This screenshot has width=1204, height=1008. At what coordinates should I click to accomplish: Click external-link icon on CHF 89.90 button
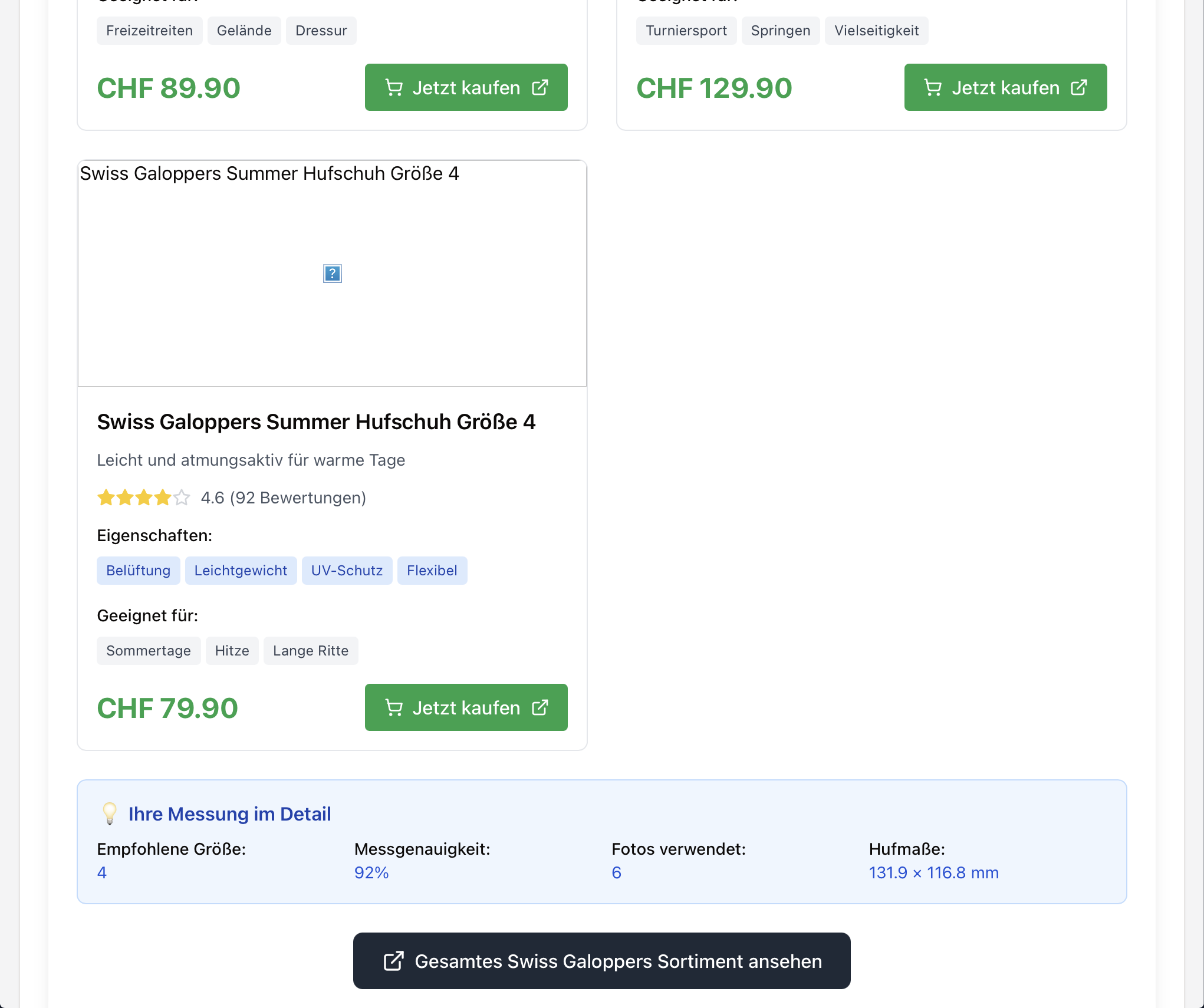click(540, 88)
